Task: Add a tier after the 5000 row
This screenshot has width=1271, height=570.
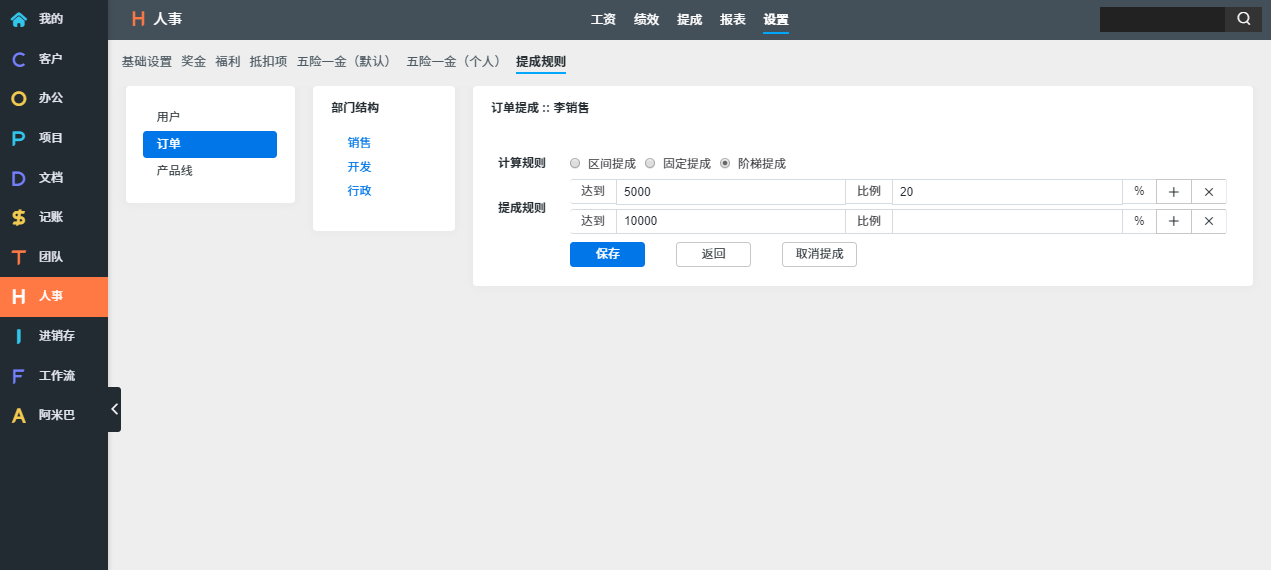Action: (1173, 192)
